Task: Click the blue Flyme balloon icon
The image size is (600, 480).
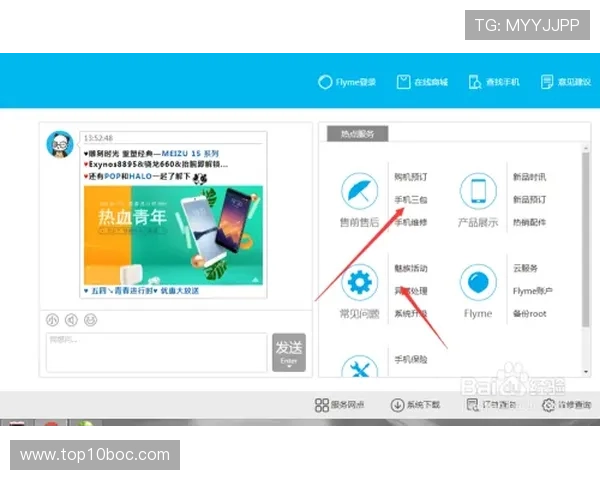Action: tap(478, 283)
